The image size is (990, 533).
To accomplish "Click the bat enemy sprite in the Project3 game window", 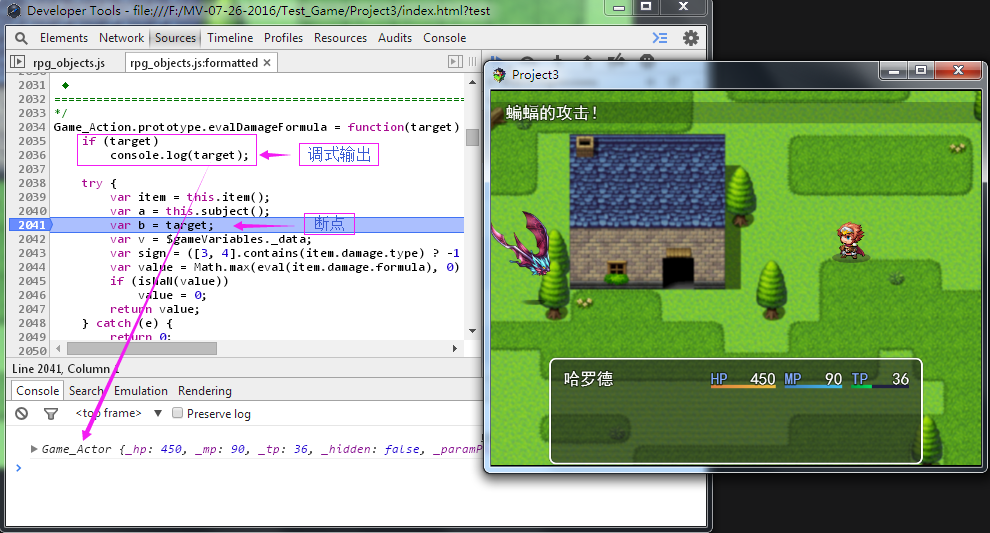I will (522, 244).
